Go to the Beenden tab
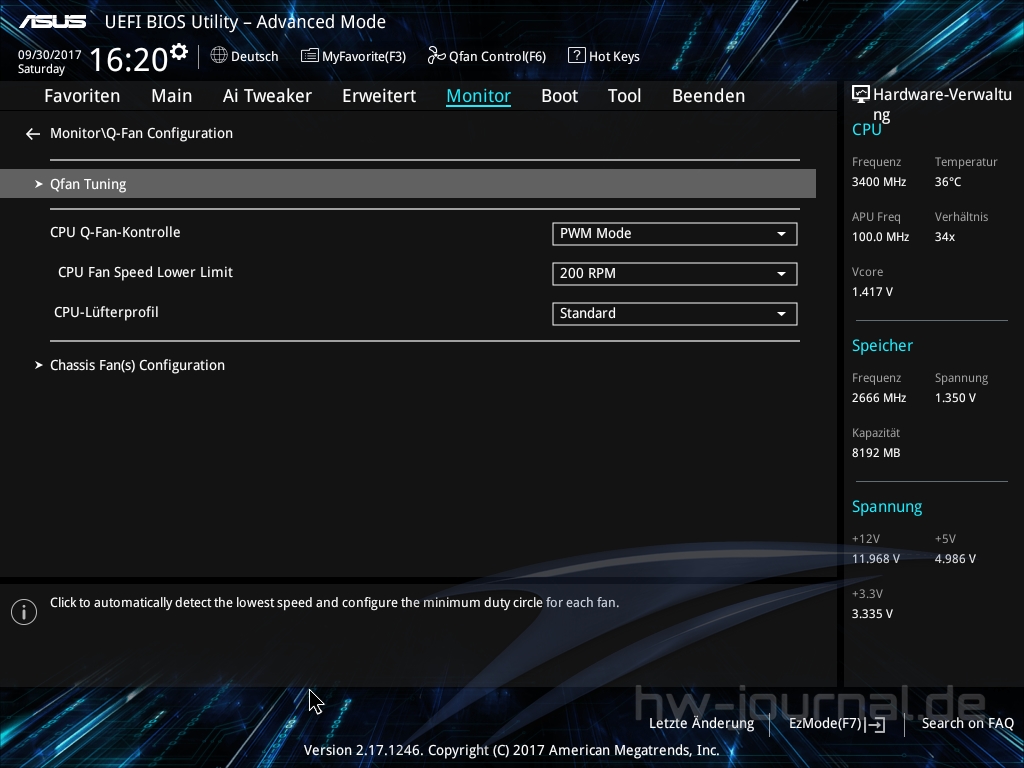 709,96
